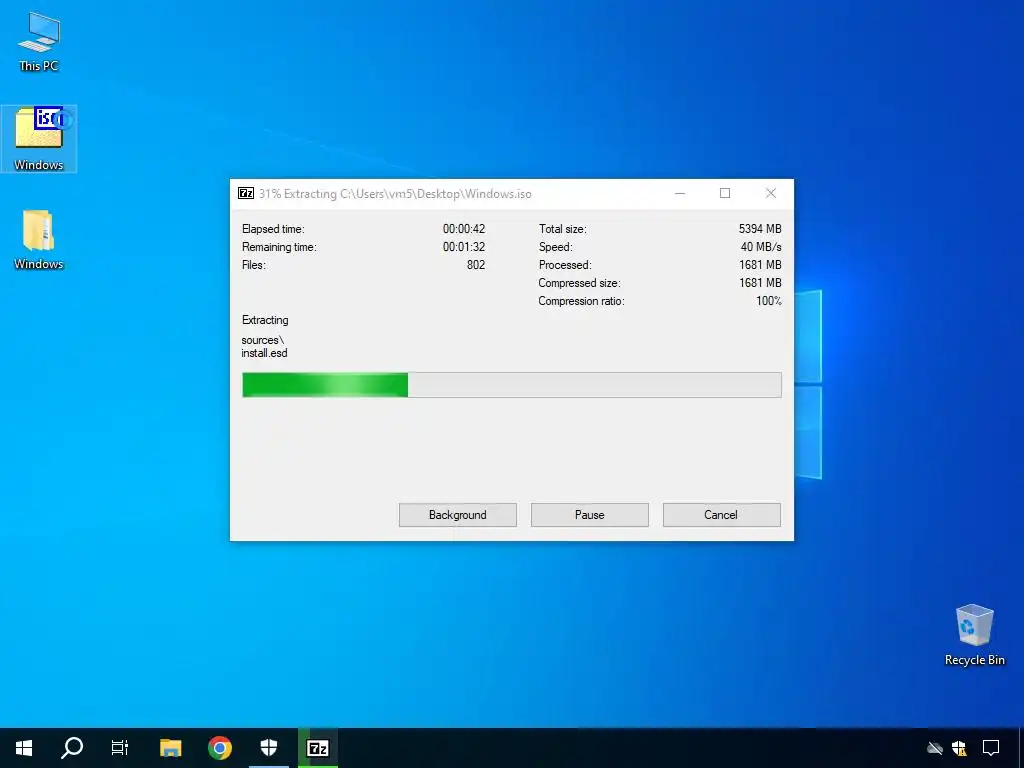Click the Speed value 40 MB/s
Image resolution: width=1024 pixels, height=768 pixels.
click(761, 247)
